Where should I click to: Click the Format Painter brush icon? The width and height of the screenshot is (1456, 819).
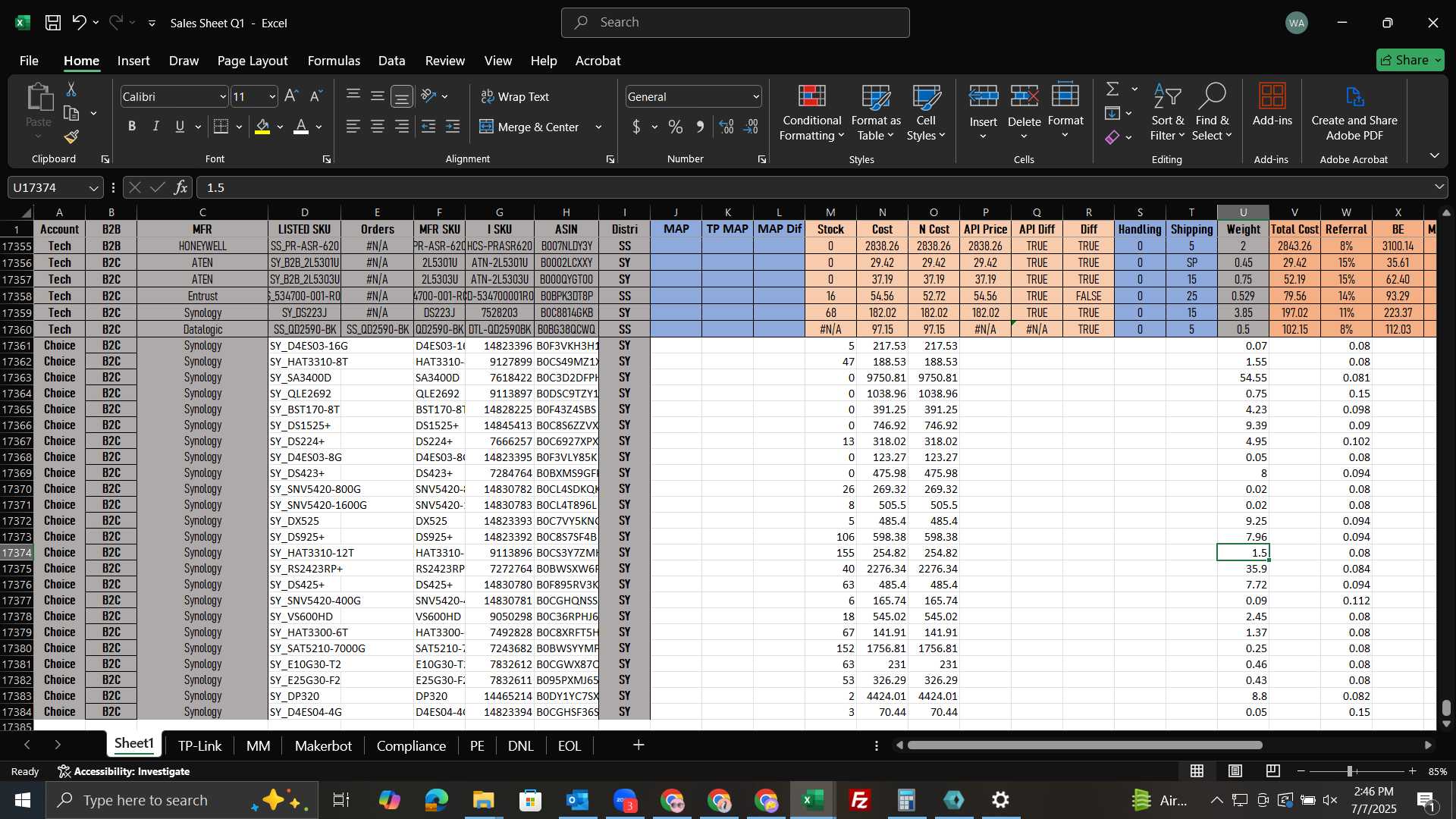pos(71,136)
